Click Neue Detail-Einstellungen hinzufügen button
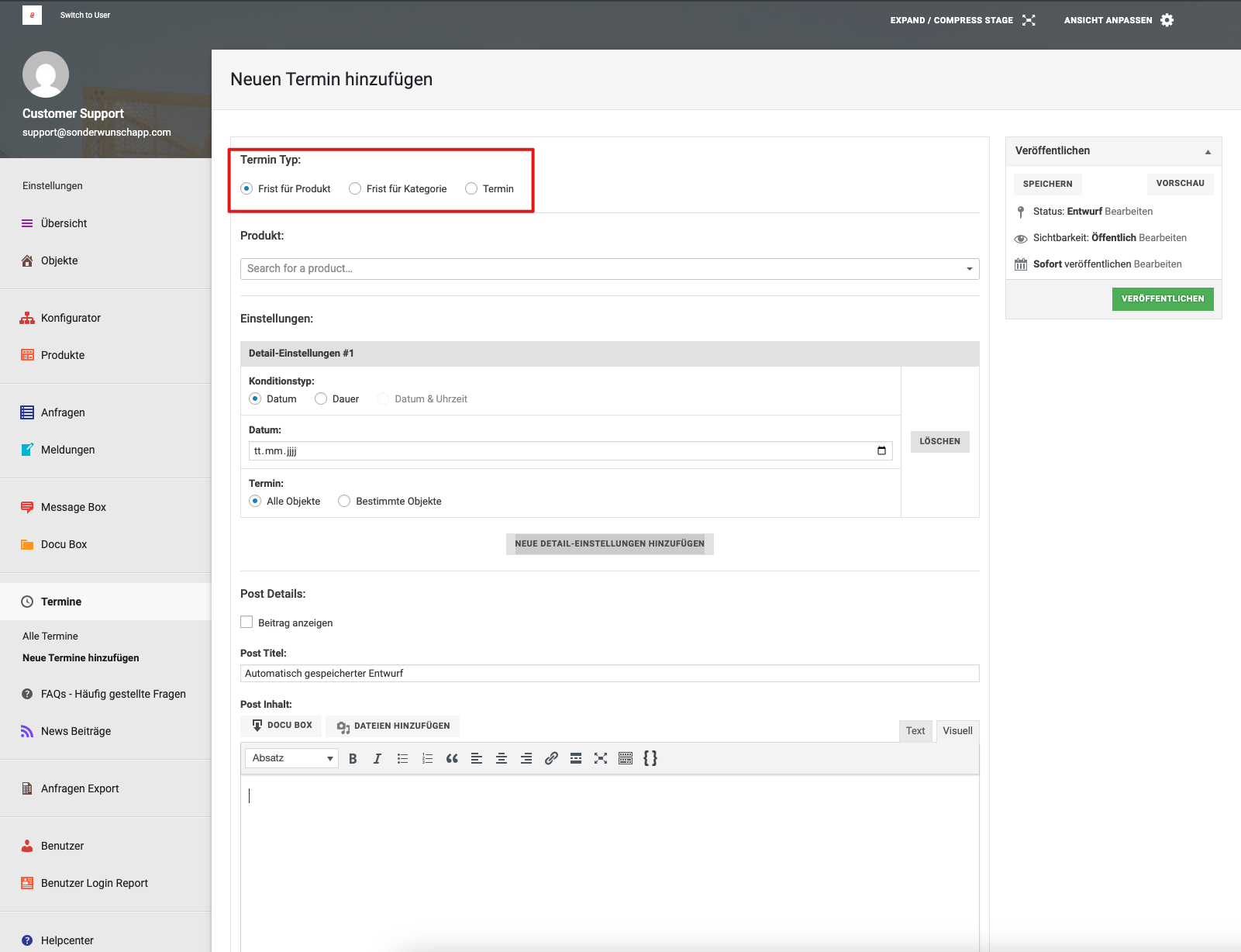 [x=610, y=543]
